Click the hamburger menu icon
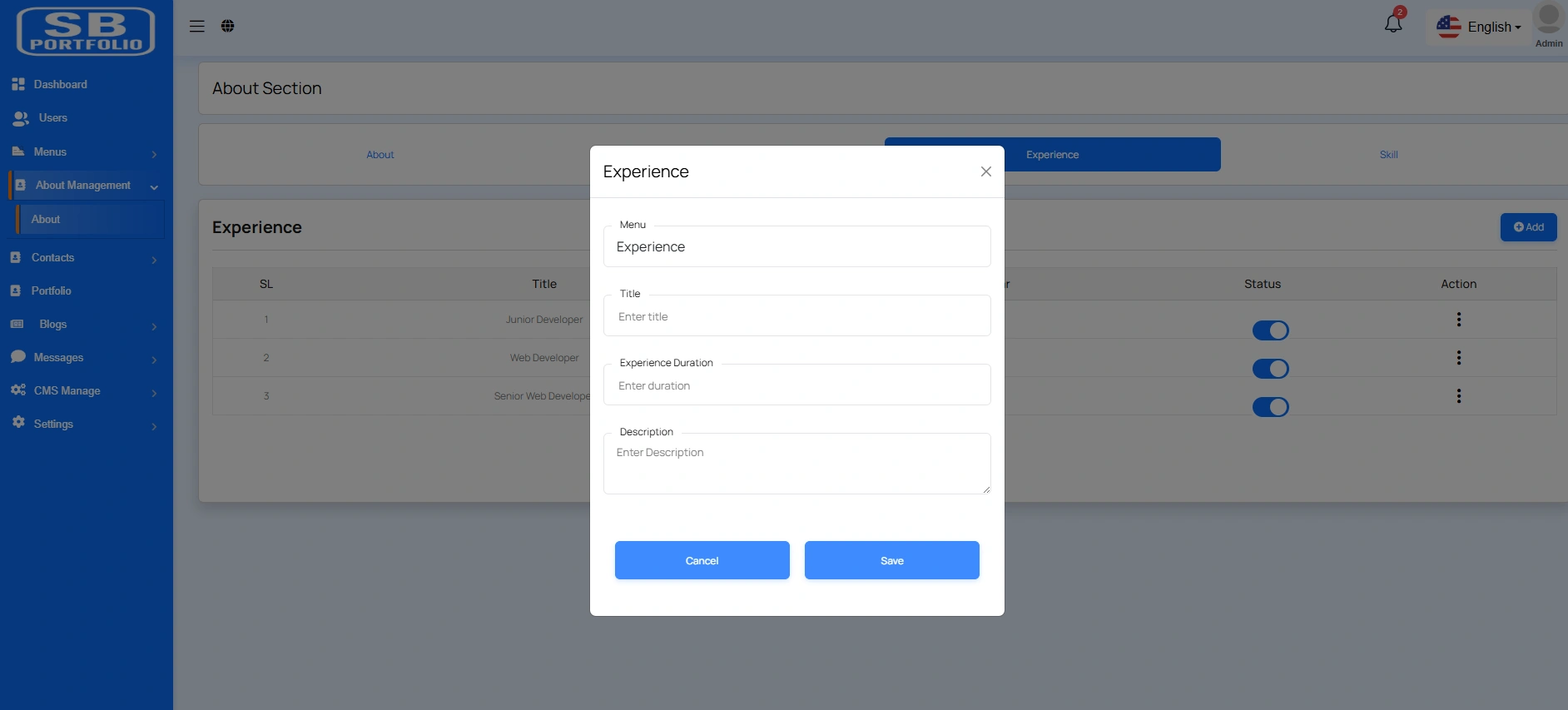This screenshot has width=1568, height=710. click(x=197, y=27)
